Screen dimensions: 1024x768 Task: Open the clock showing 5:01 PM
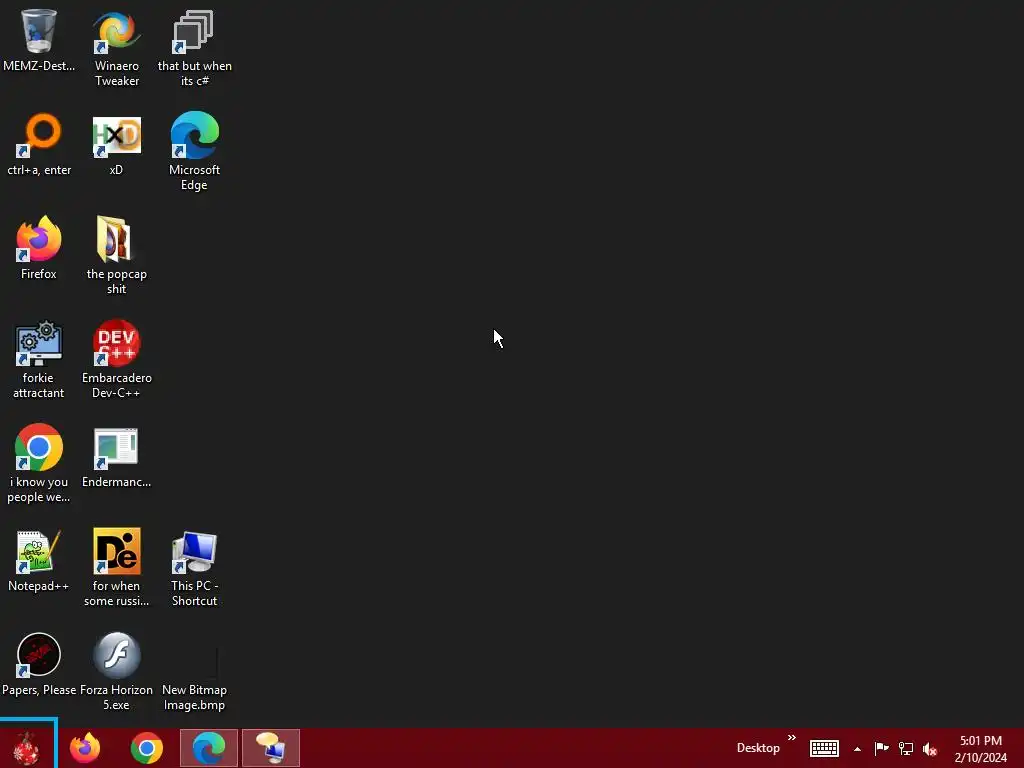click(981, 749)
